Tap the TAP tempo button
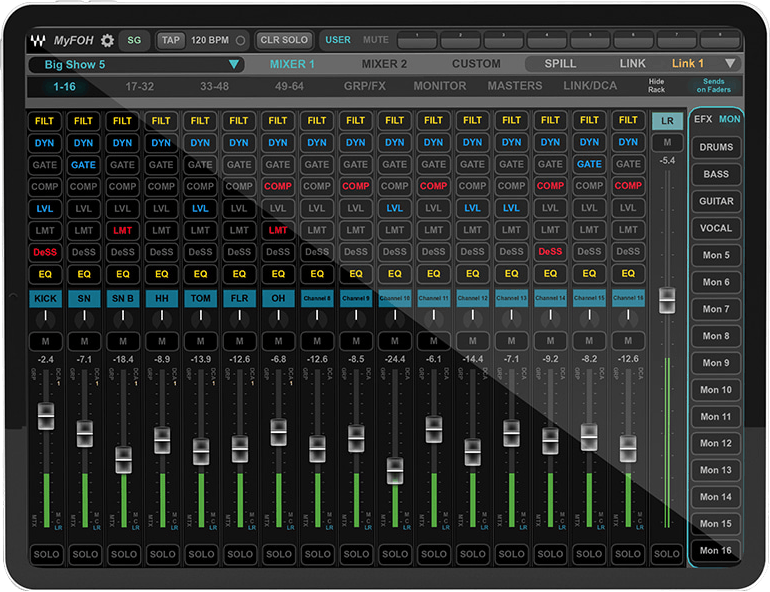The width and height of the screenshot is (770, 592). click(171, 41)
